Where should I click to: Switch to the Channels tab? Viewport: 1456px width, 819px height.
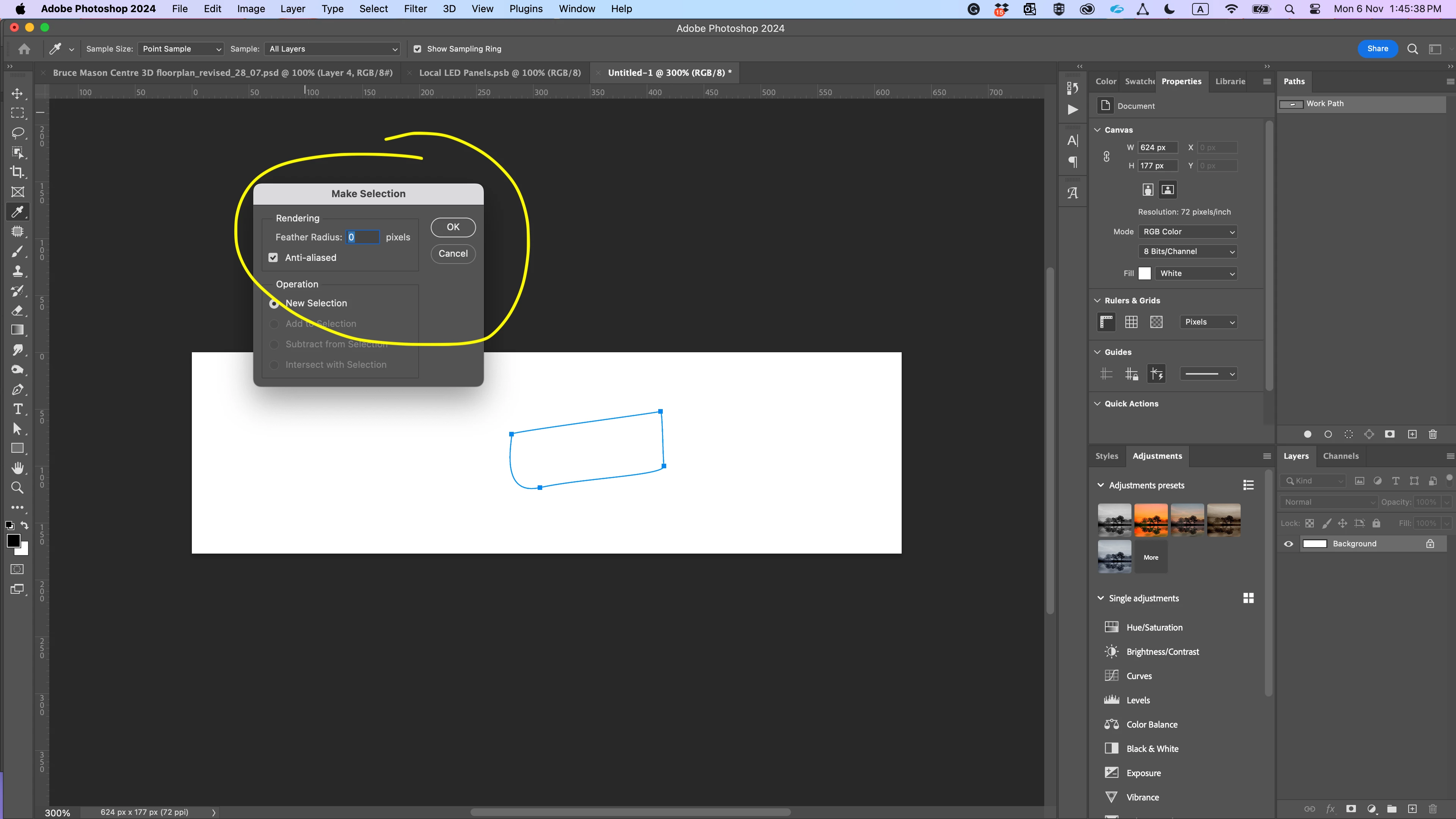[x=1340, y=456]
